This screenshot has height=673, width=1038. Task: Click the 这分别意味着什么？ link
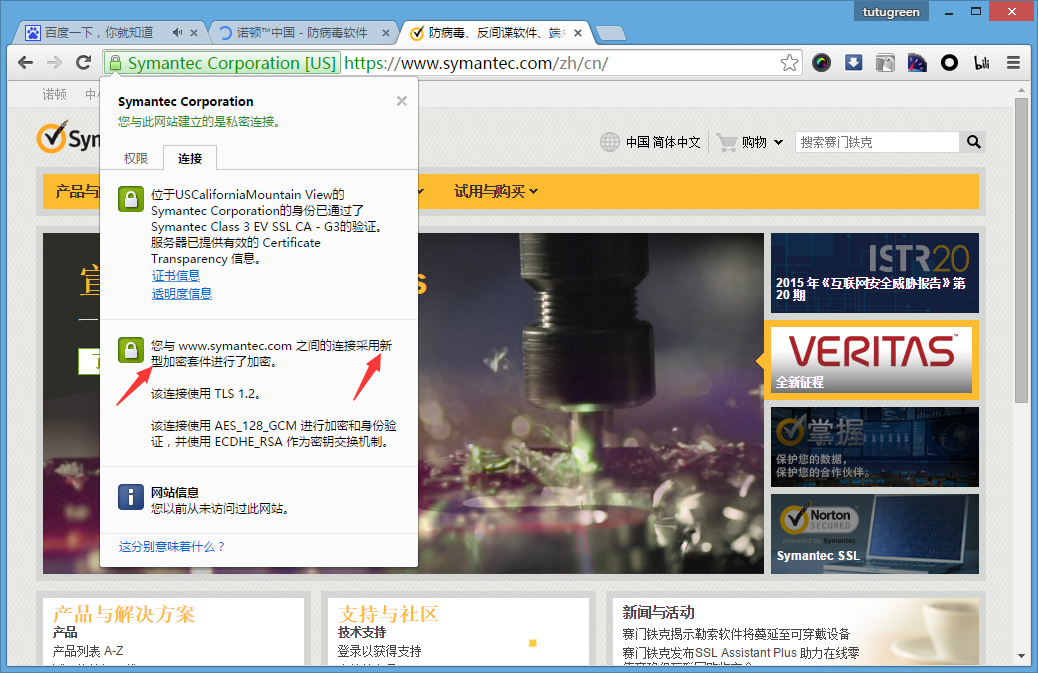coord(172,547)
